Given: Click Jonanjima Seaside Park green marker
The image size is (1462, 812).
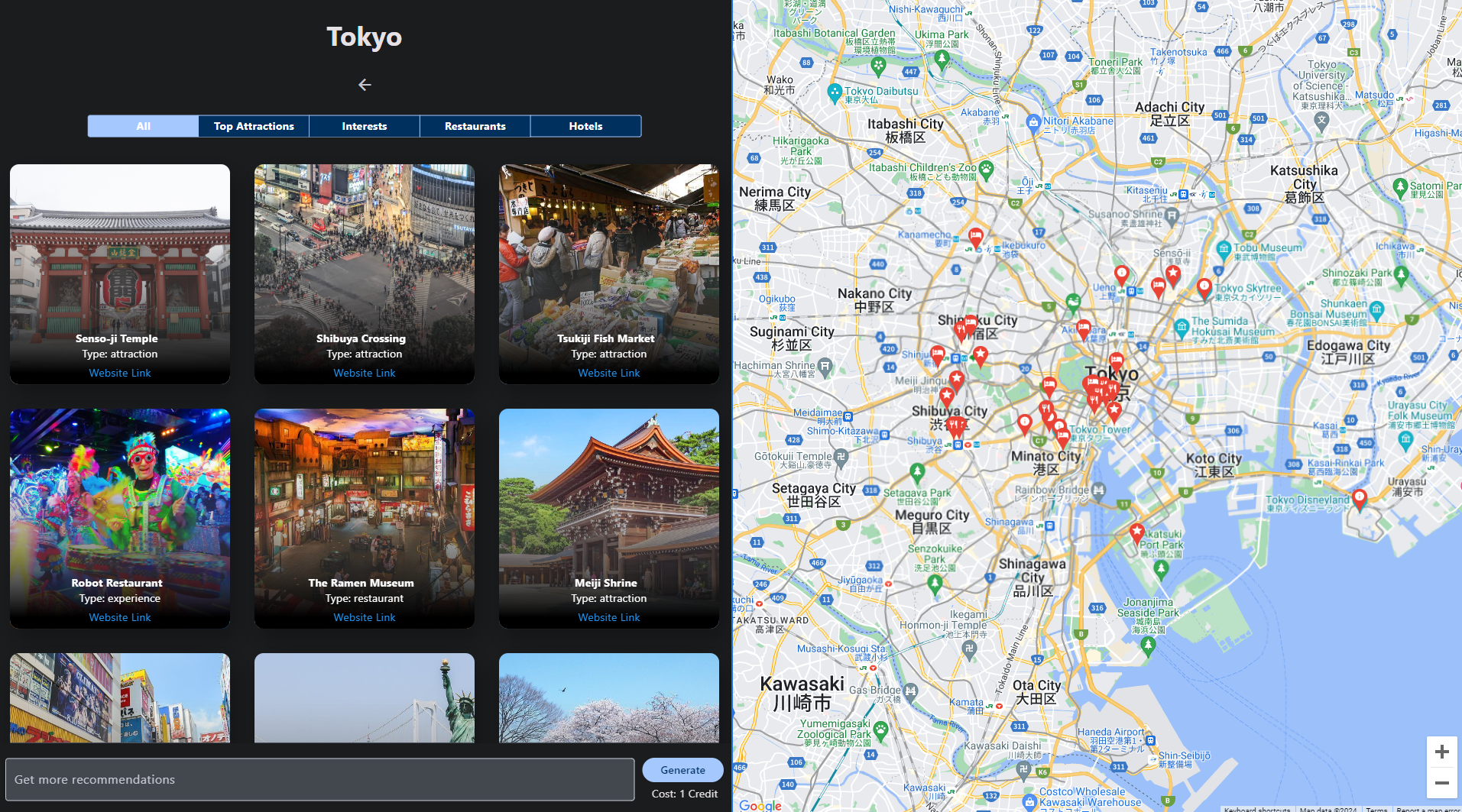Looking at the screenshot, I should click(x=1148, y=646).
